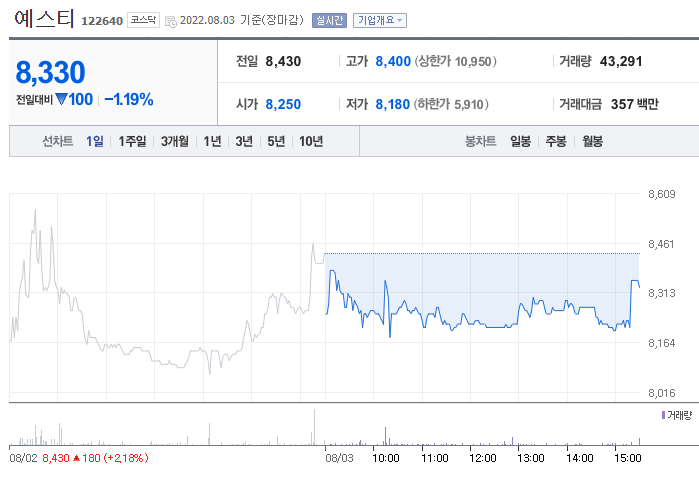Viewport: 699px width, 477px height.
Task: Click the down-triangle change indicator
Action: point(62,99)
